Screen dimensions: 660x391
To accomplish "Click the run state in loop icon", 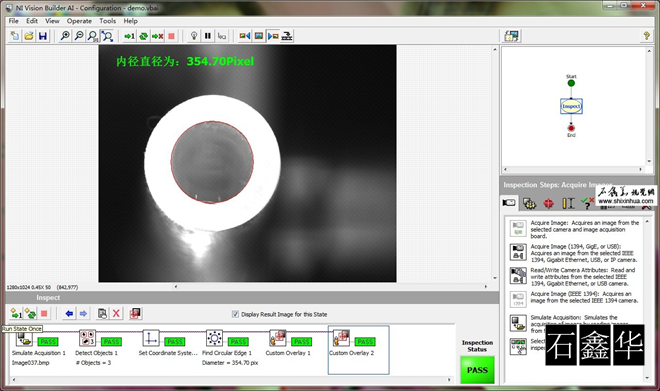I will pos(30,314).
